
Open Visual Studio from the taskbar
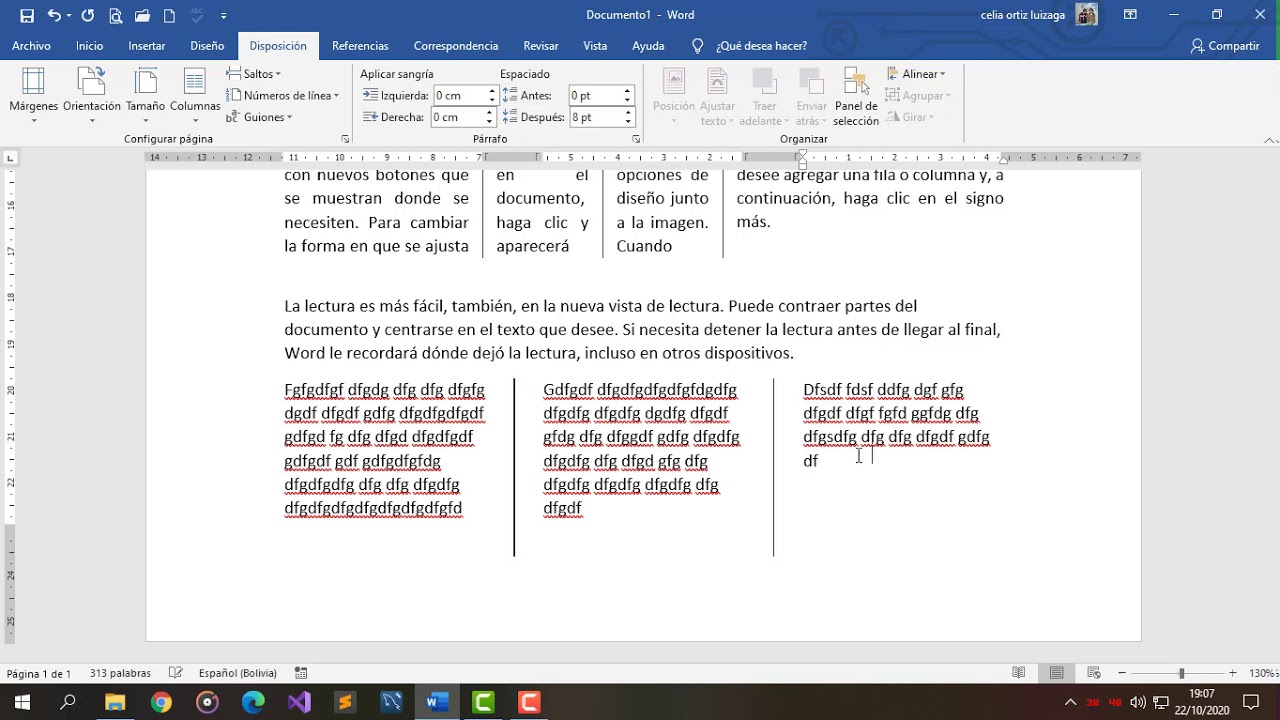coord(299,702)
